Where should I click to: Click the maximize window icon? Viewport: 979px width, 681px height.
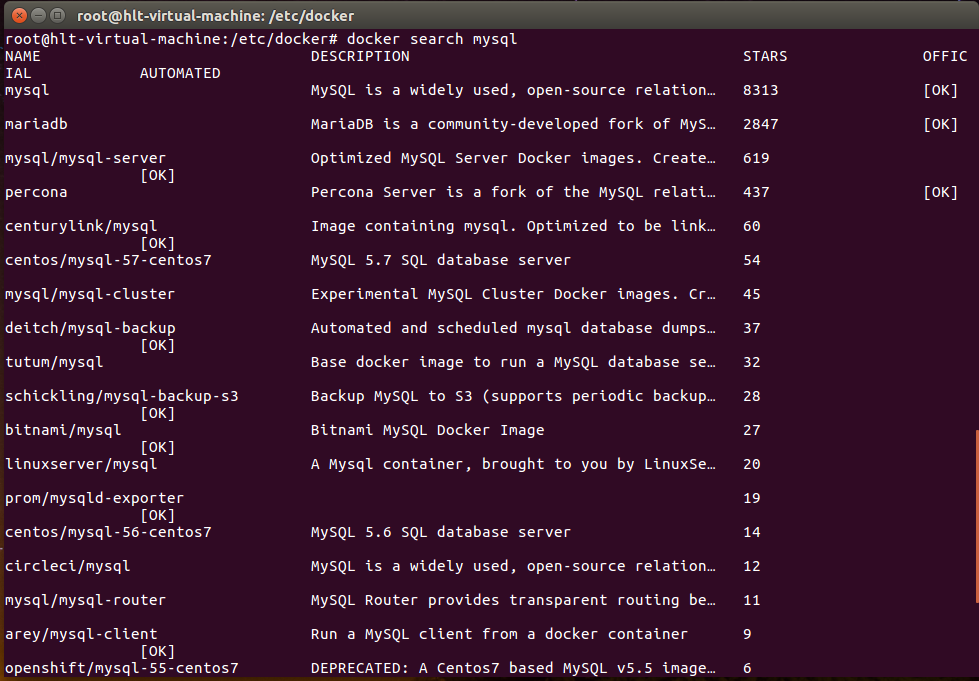click(56, 15)
